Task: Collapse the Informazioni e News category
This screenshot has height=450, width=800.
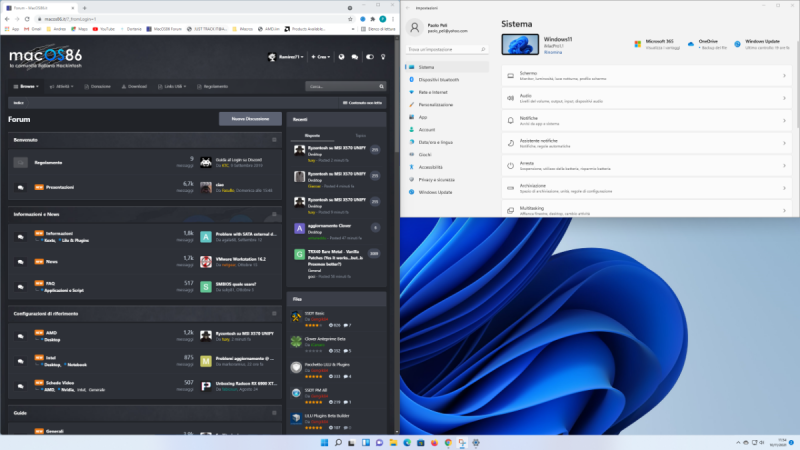Action: (274, 214)
